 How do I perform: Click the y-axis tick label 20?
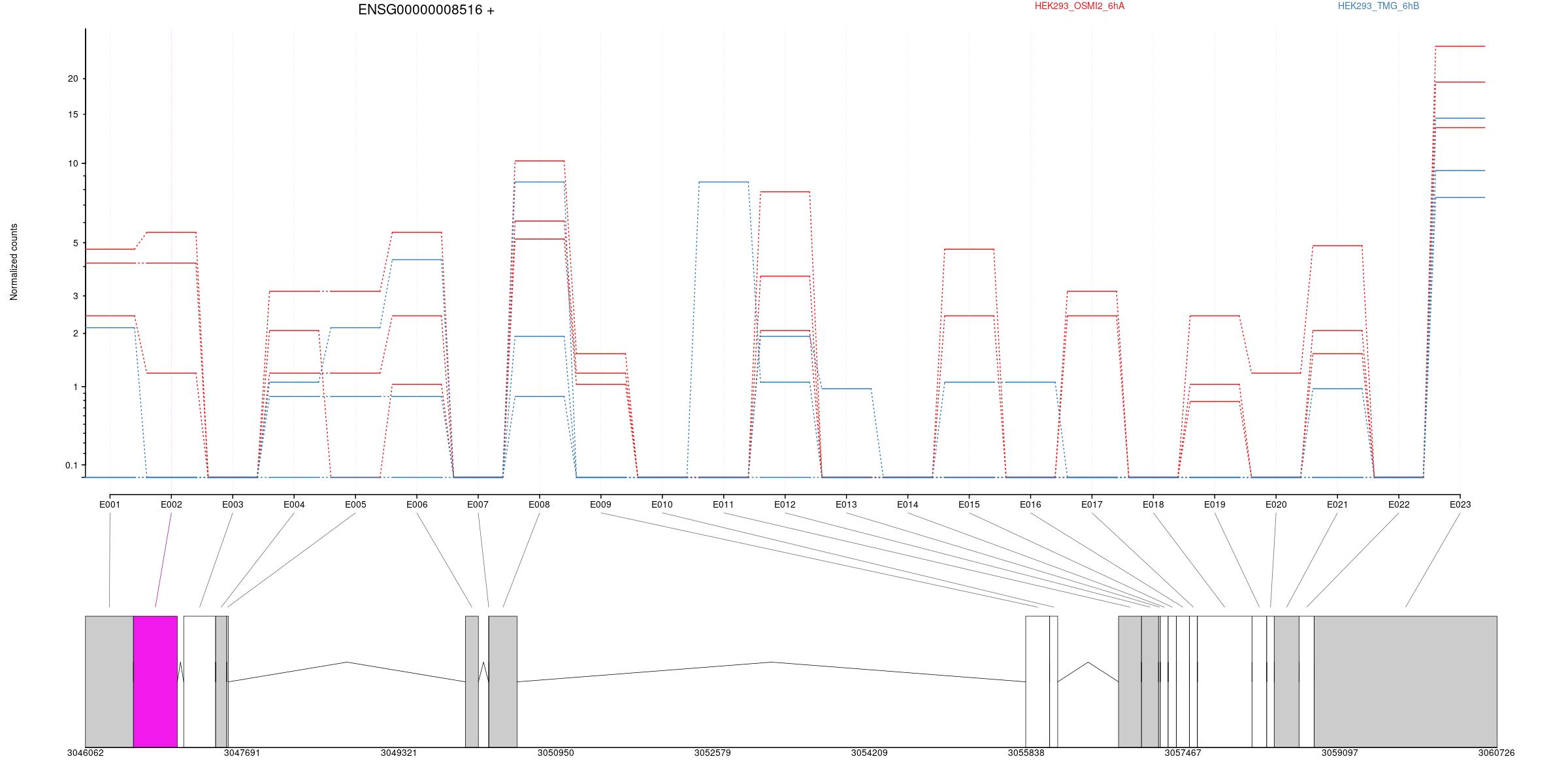[73, 78]
